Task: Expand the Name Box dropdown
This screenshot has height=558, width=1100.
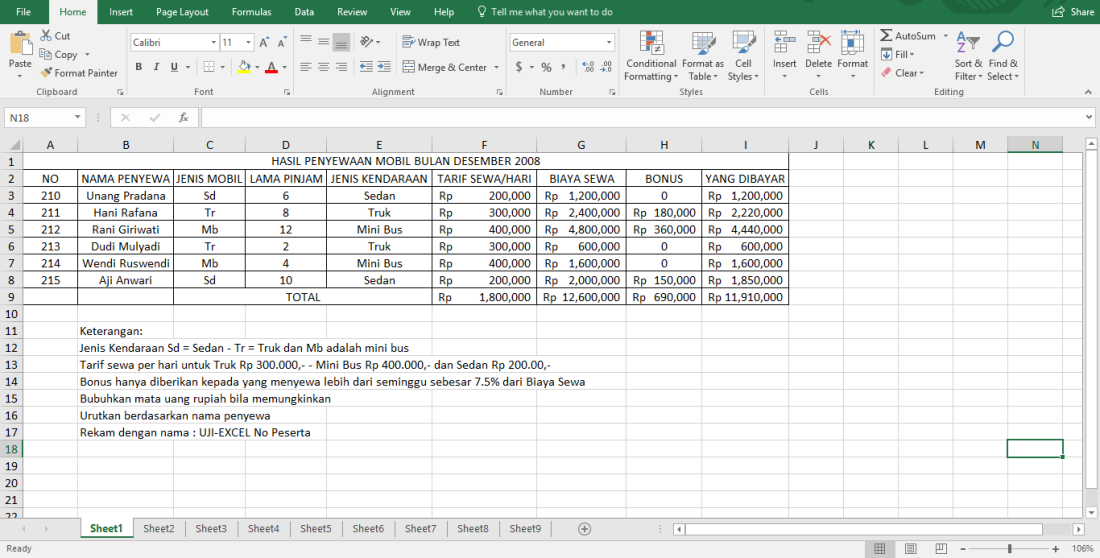Action: [77, 118]
